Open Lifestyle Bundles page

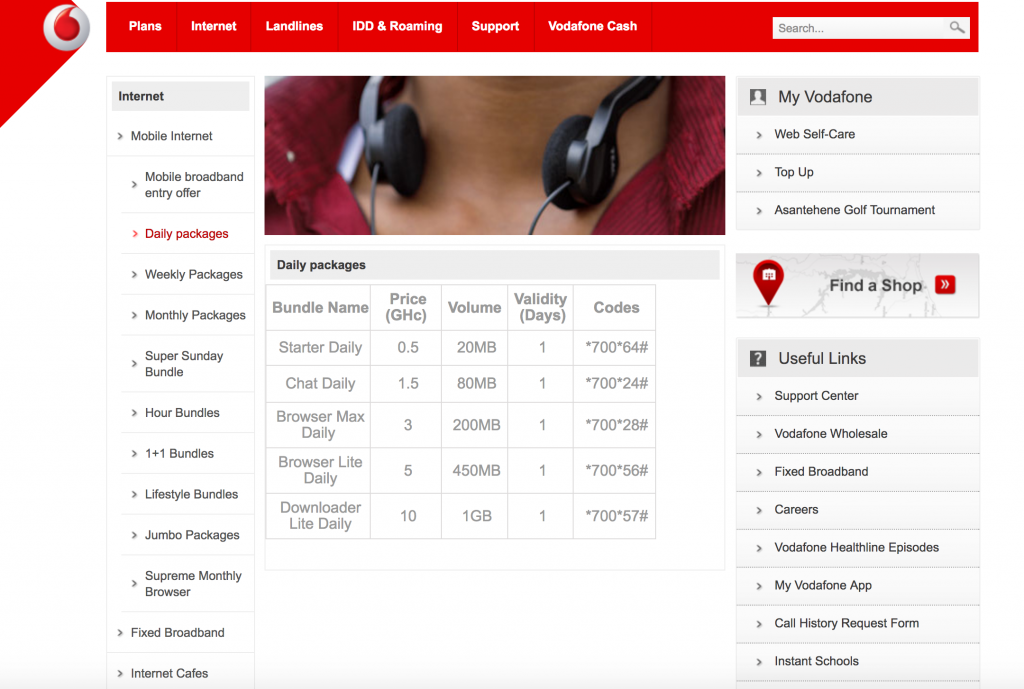[x=191, y=494]
